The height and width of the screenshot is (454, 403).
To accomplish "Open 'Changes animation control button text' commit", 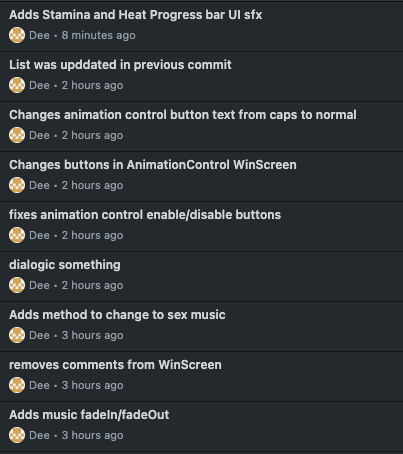I will (183, 115).
